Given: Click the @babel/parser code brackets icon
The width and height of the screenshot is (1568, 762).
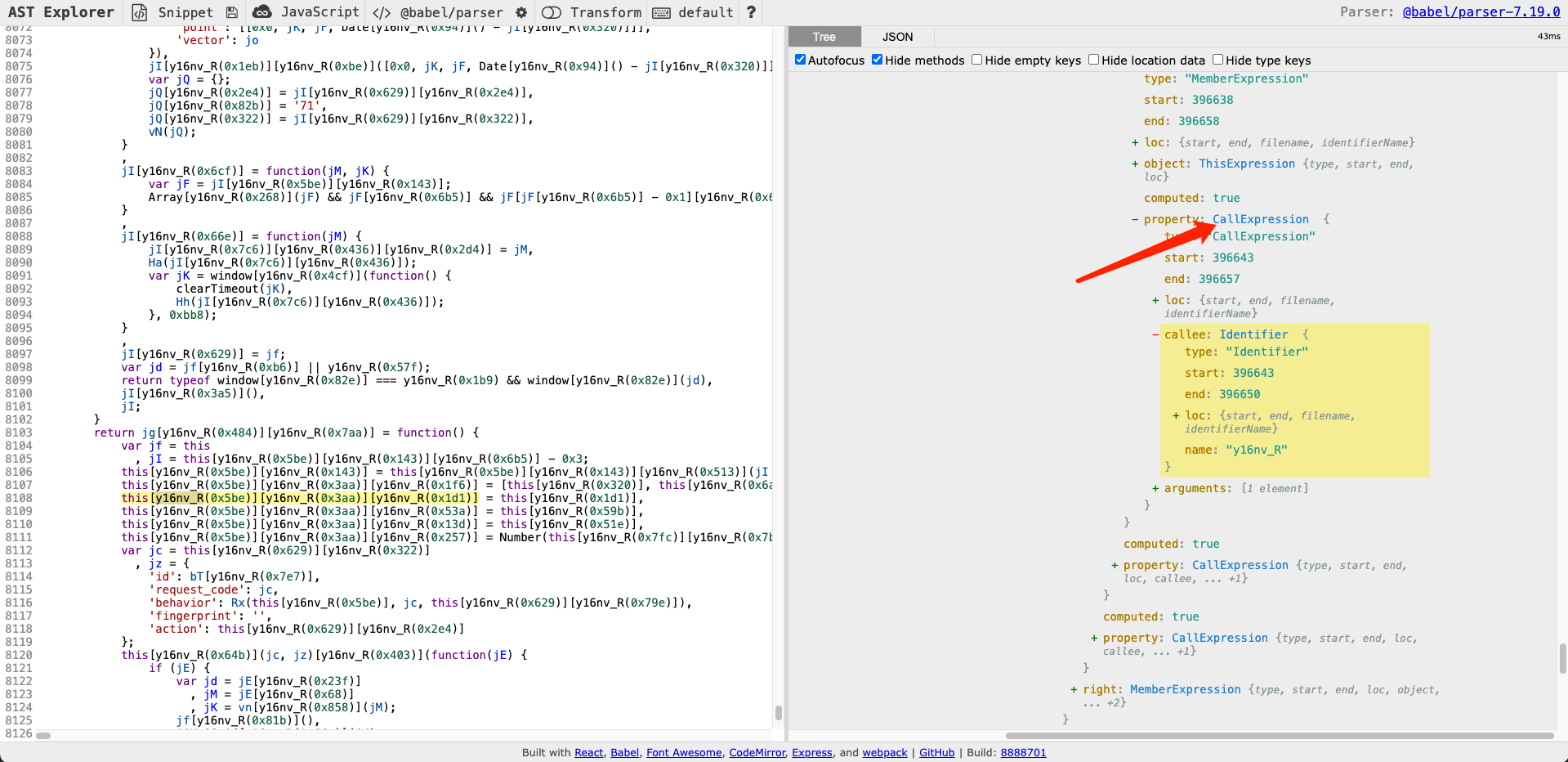Looking at the screenshot, I should [x=382, y=12].
